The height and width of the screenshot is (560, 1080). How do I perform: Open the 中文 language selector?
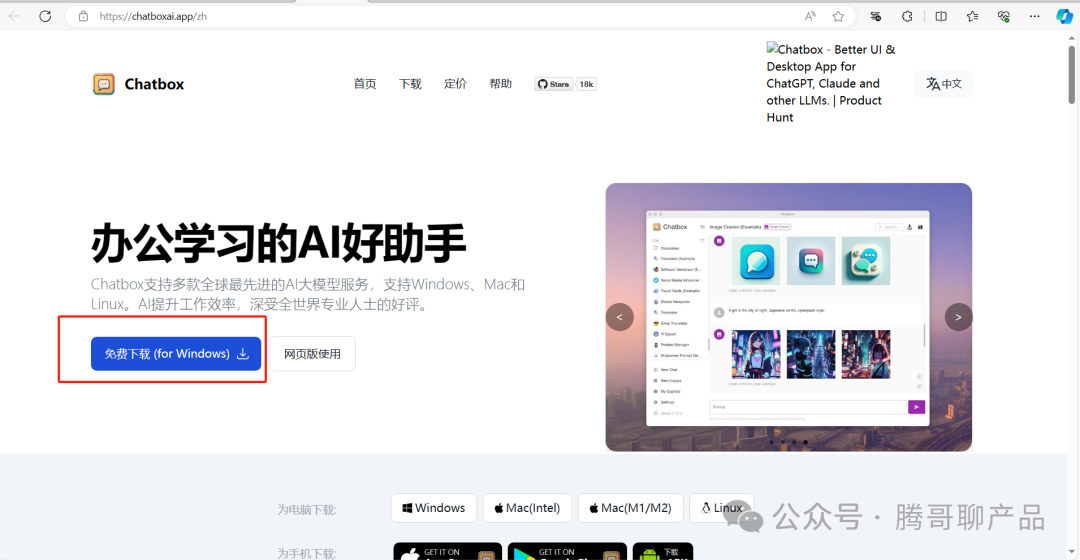(x=944, y=84)
